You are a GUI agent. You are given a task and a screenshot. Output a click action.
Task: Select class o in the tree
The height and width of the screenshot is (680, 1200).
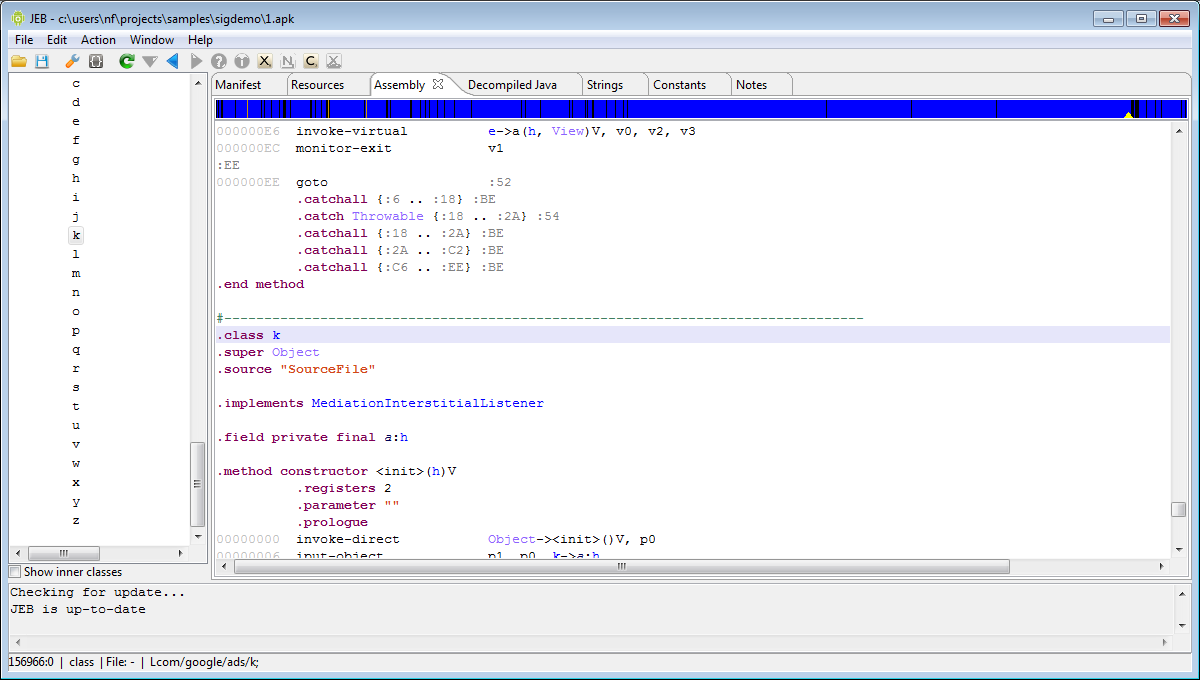[x=76, y=312]
